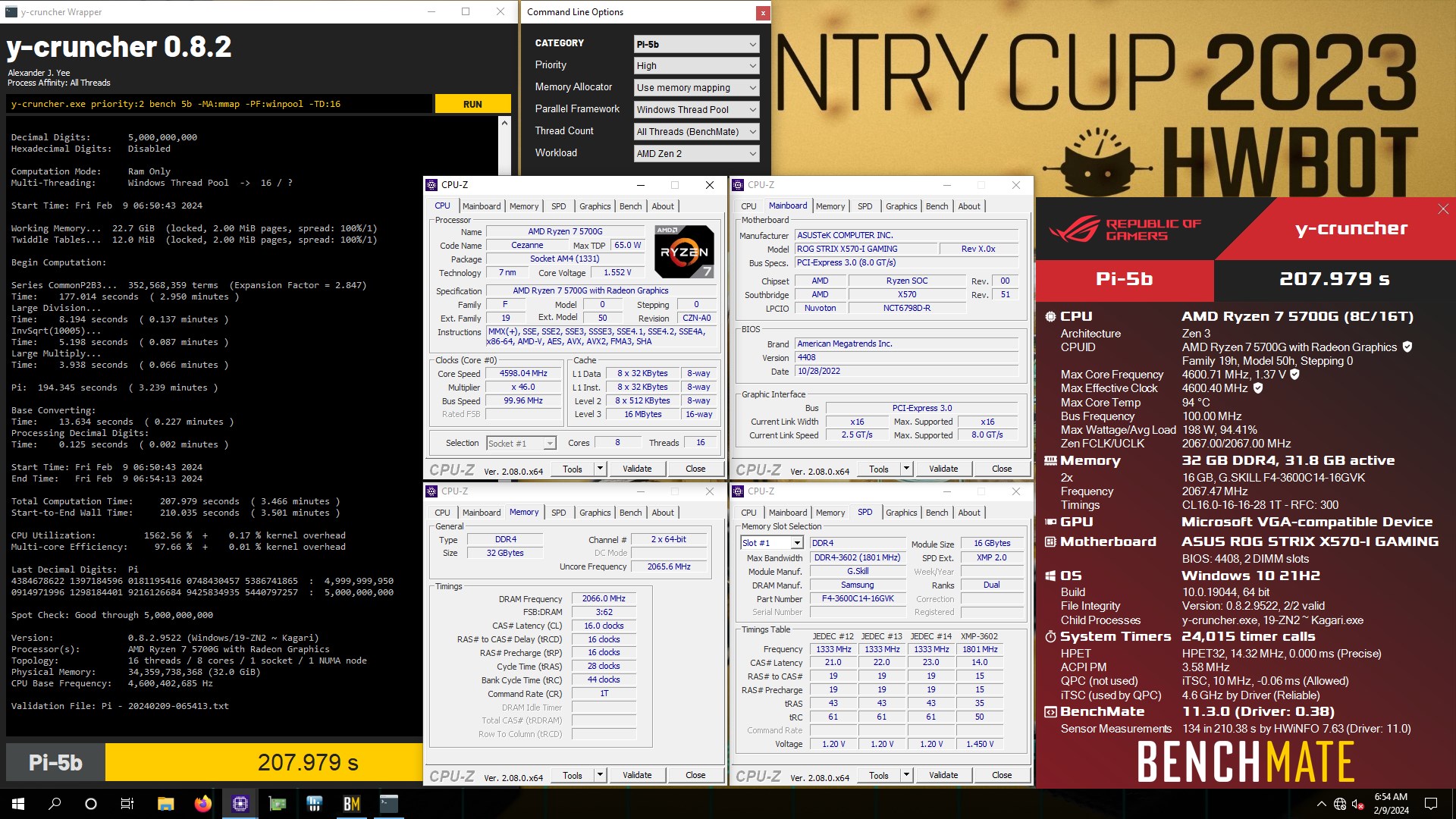Open the Socket #1 Selection dropdown

click(521, 444)
